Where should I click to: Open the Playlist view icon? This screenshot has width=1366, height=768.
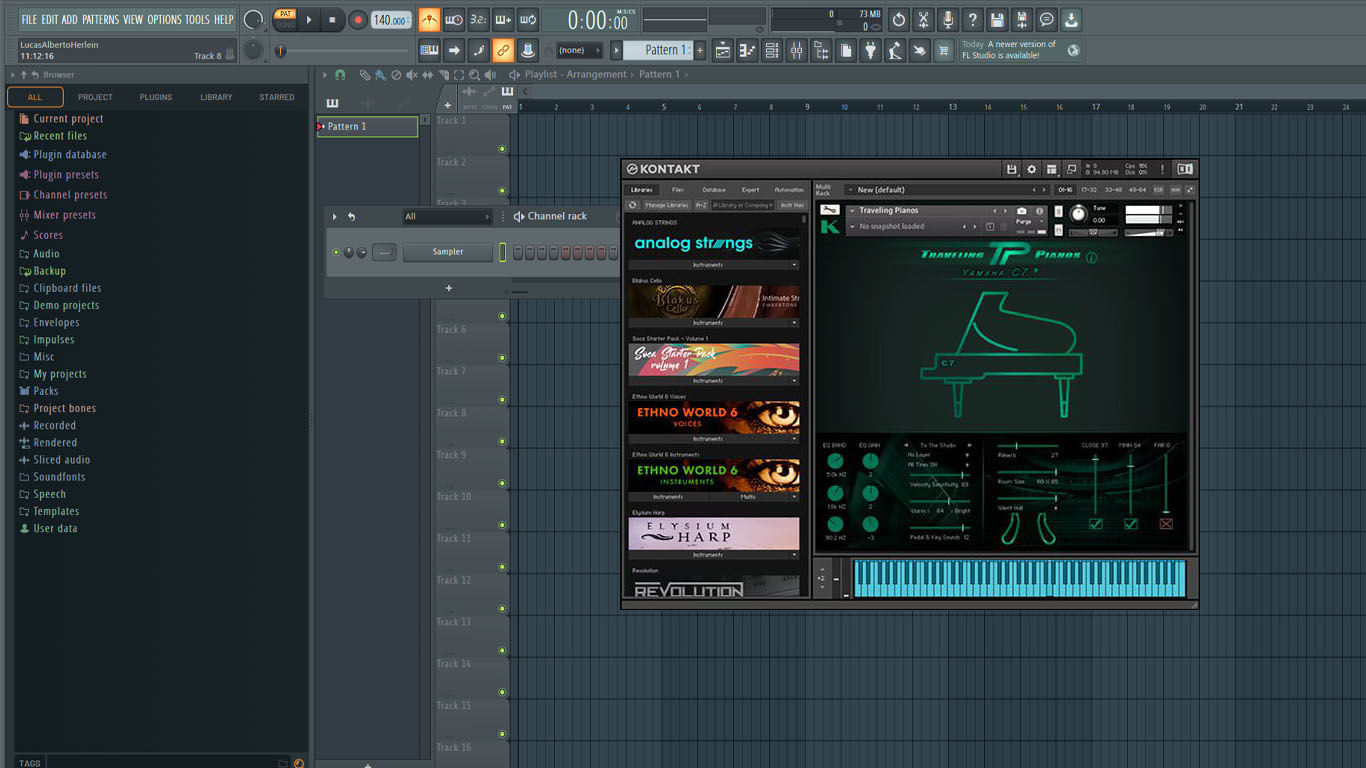(x=723, y=50)
